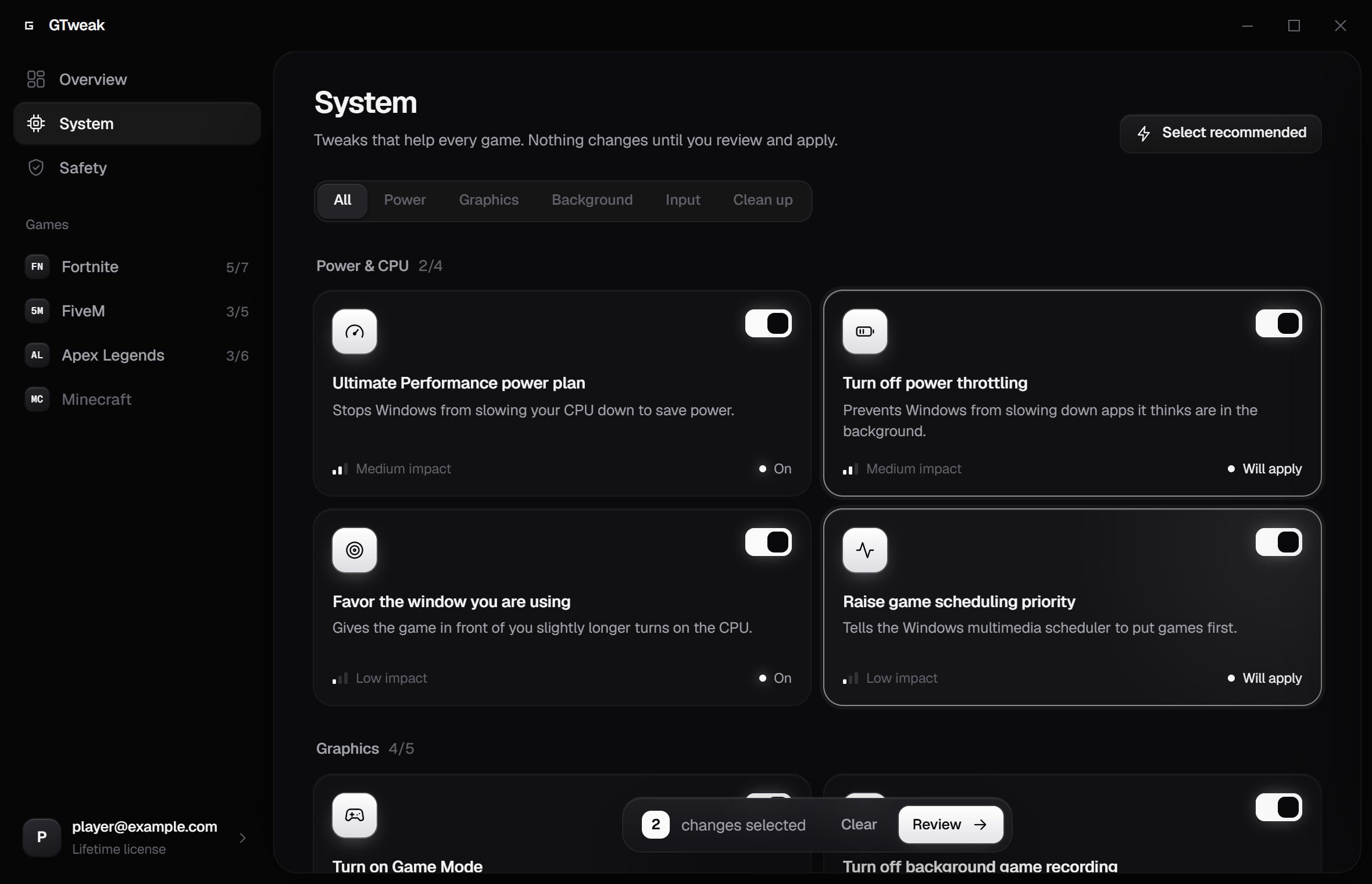Click the Overview grid icon in sidebar
Screen dimensions: 1372x884
36,79
